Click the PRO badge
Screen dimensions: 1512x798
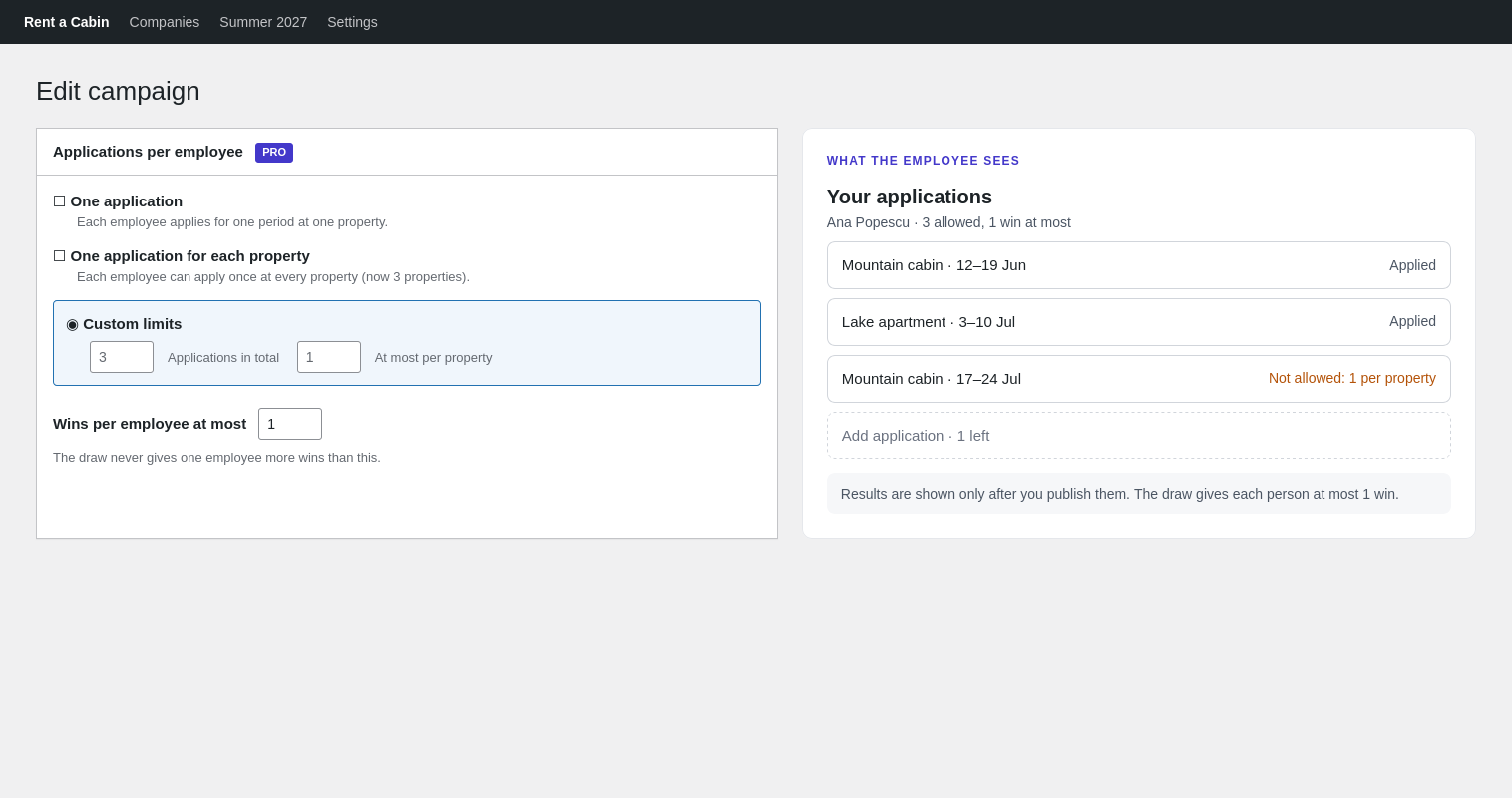[x=274, y=153]
